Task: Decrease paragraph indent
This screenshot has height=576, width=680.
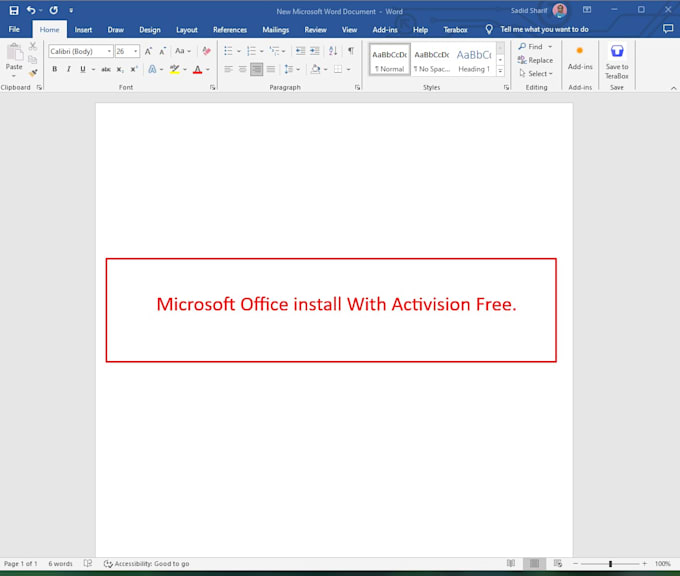Action: (300, 51)
